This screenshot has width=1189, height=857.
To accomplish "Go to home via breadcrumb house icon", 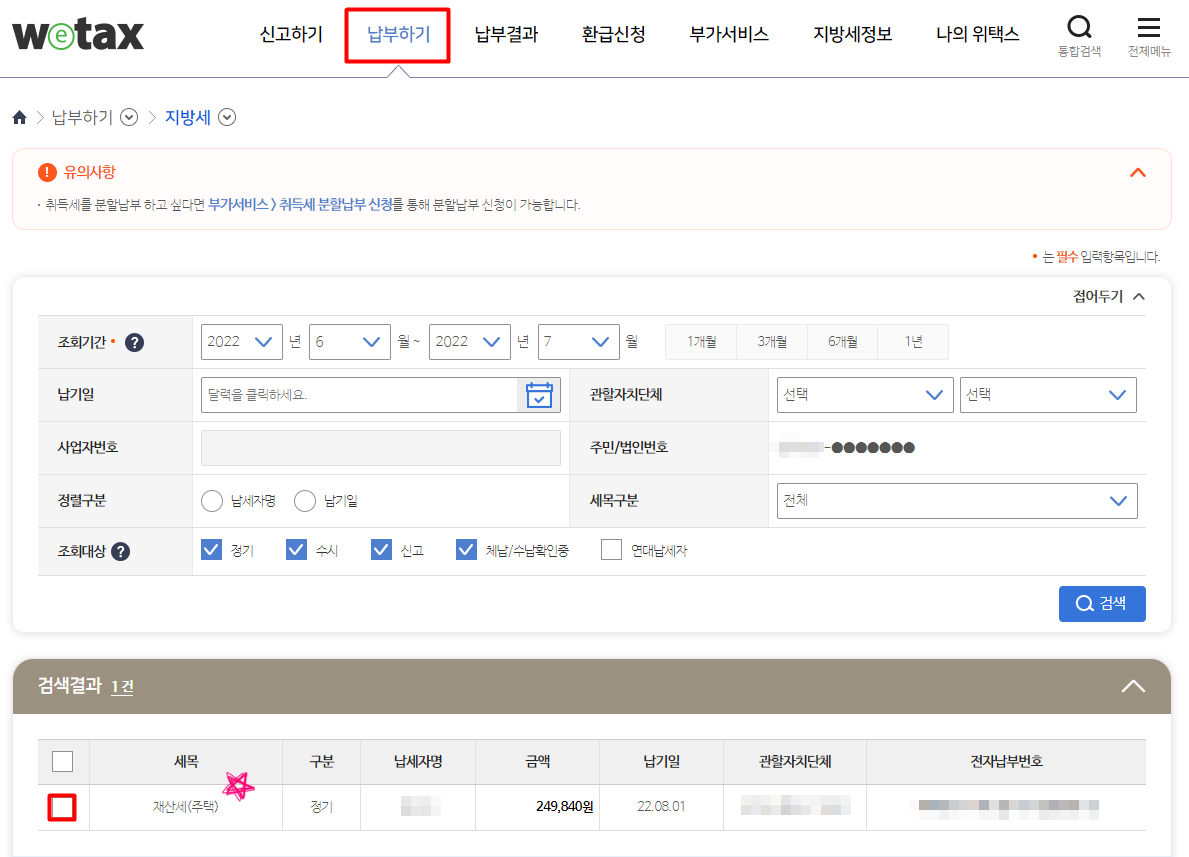I will coord(20,118).
